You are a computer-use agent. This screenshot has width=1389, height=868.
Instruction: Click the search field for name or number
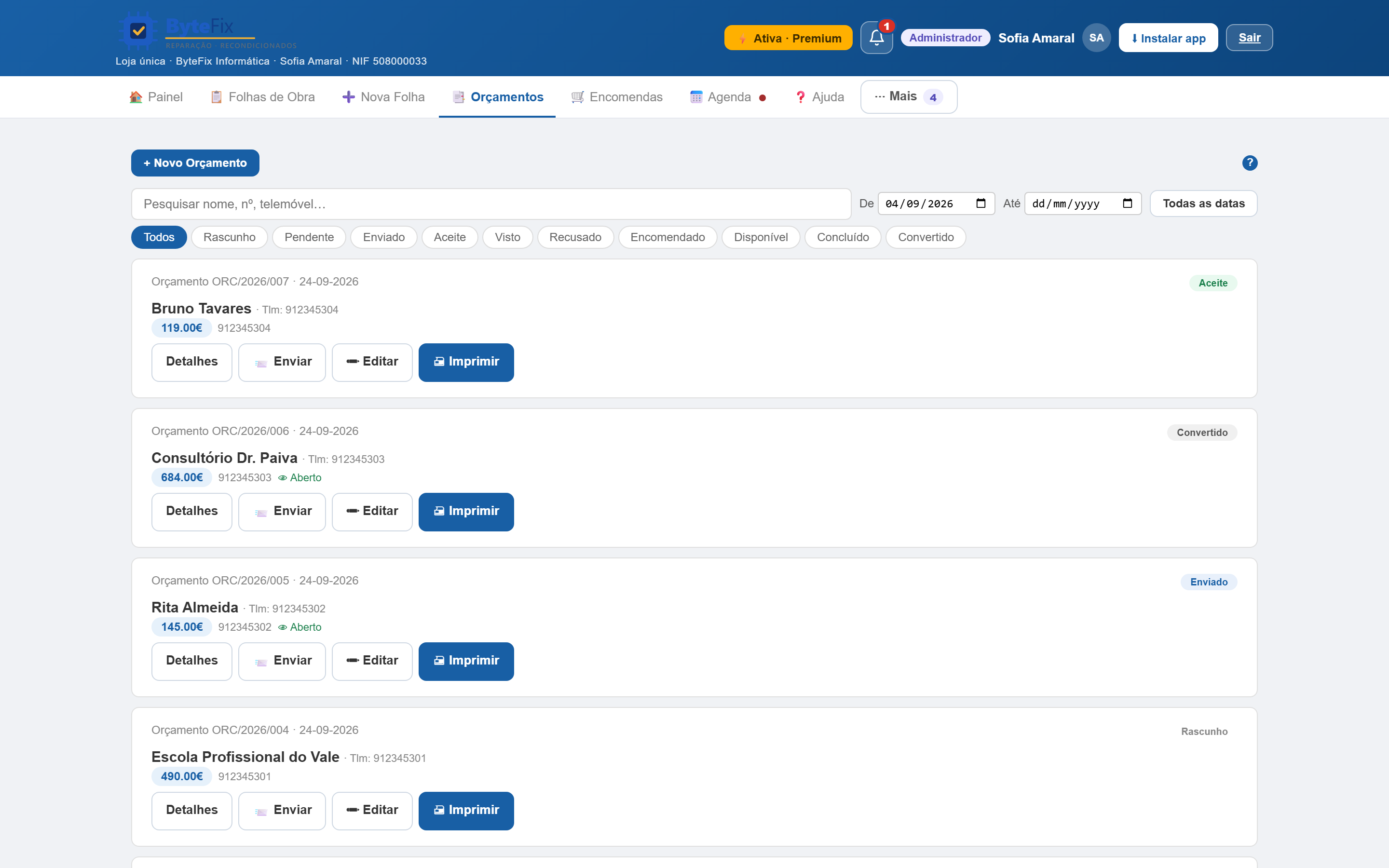491,204
